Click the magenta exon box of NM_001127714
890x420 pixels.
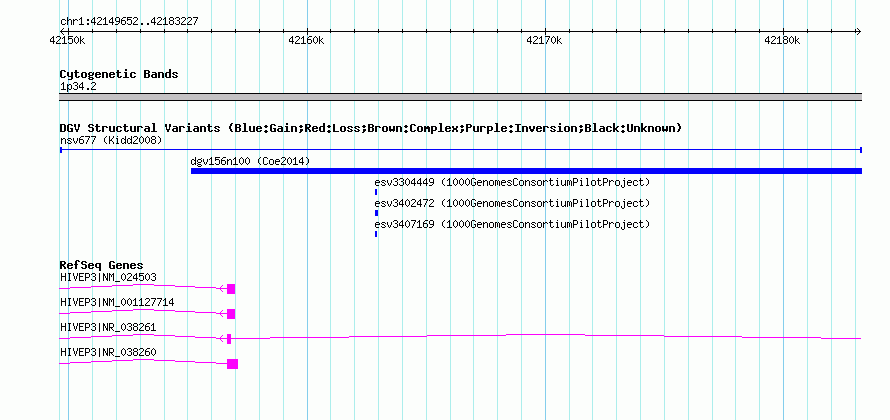pos(230,314)
